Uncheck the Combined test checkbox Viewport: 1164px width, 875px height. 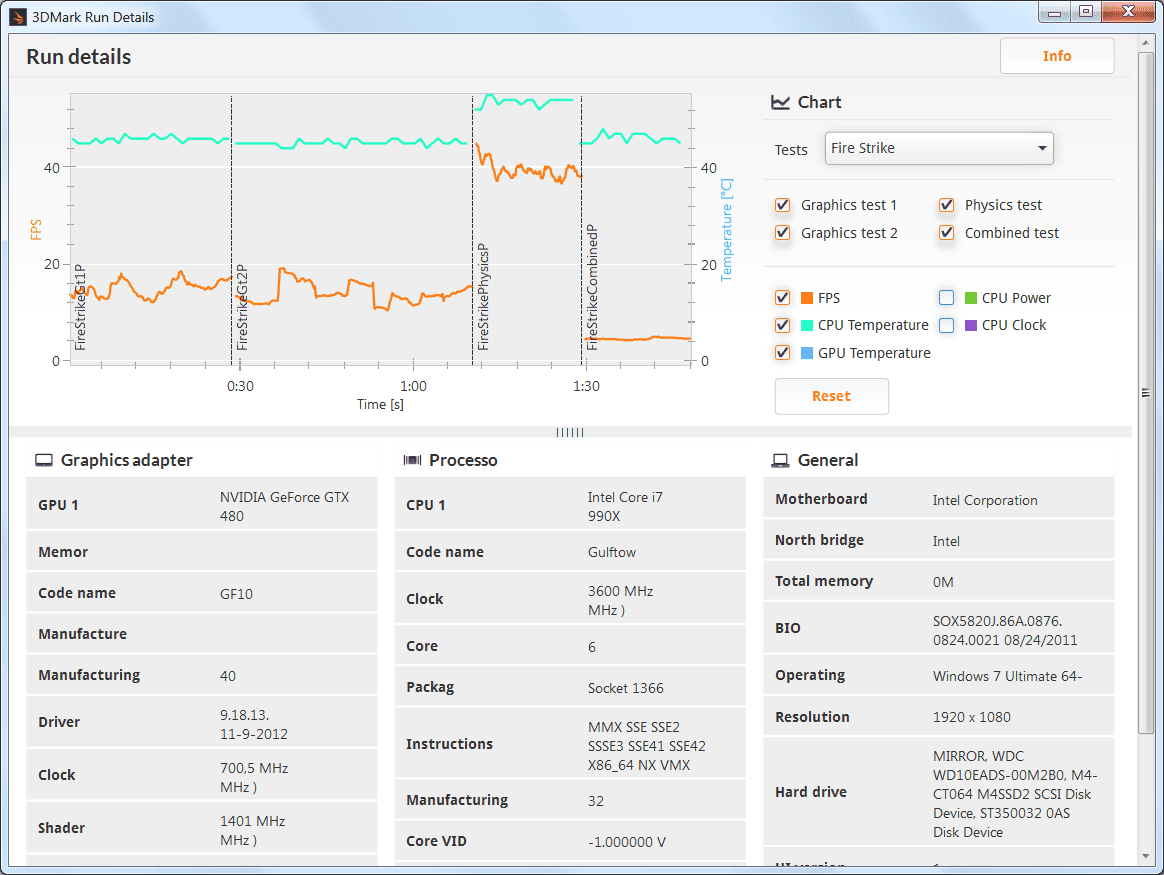(946, 232)
